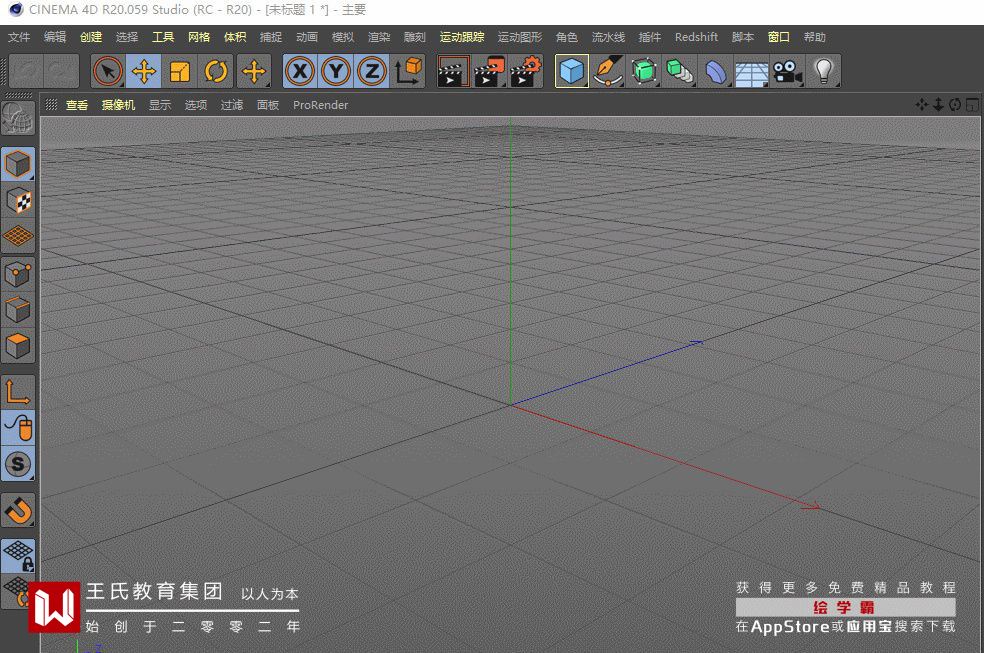984x653 pixels.
Task: Open 捕捉 menu
Action: coord(271,37)
